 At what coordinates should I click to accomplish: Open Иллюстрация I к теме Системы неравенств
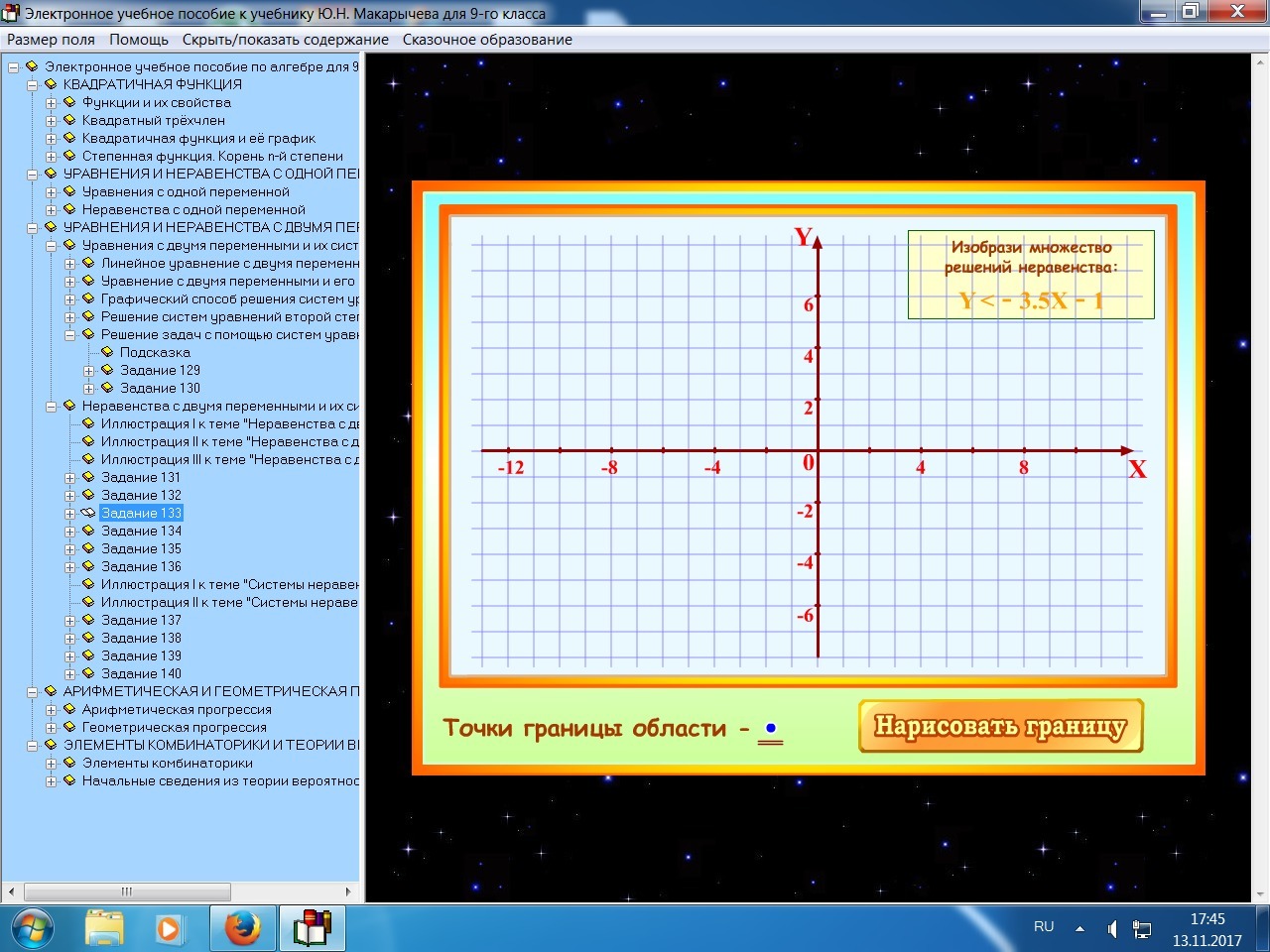tap(230, 585)
